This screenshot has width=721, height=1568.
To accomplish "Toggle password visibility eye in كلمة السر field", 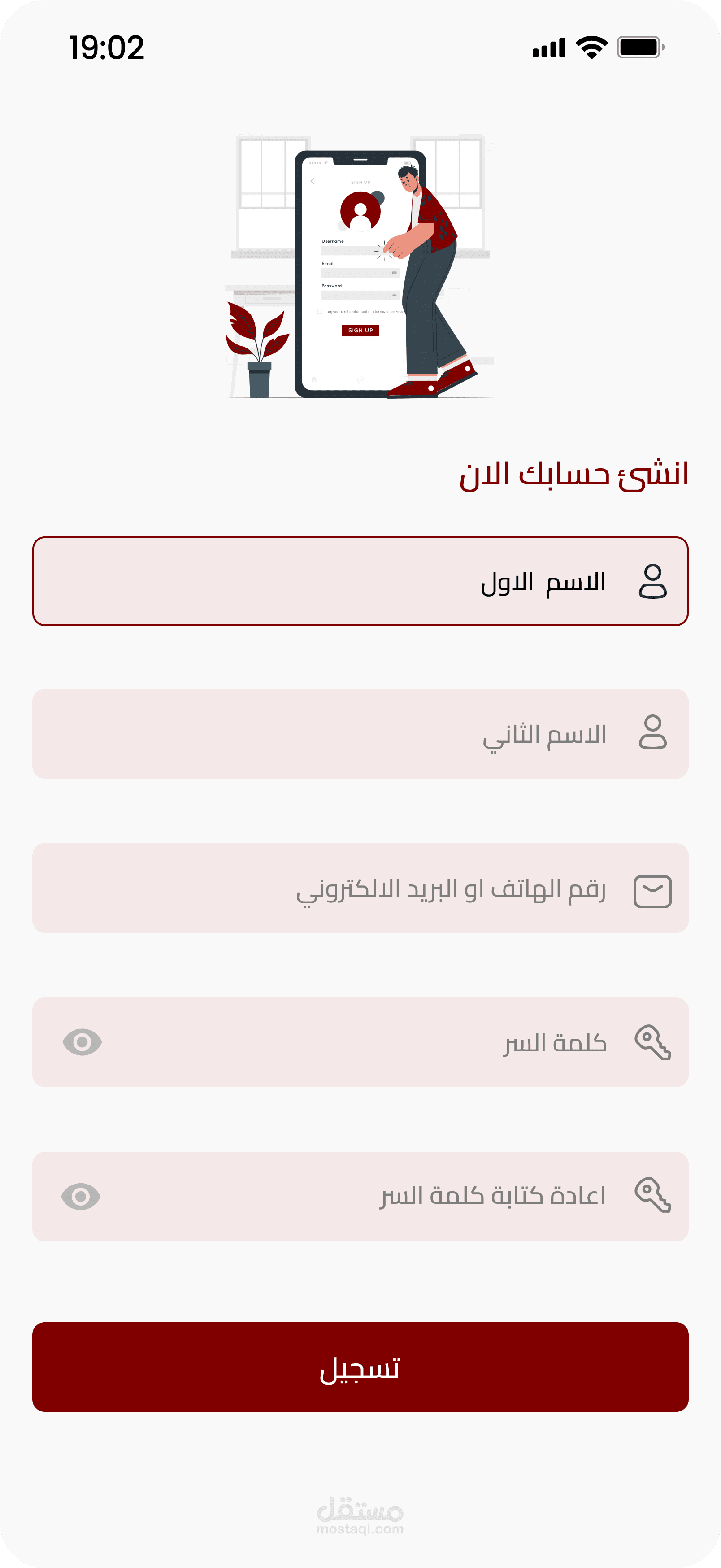I will (x=82, y=1042).
